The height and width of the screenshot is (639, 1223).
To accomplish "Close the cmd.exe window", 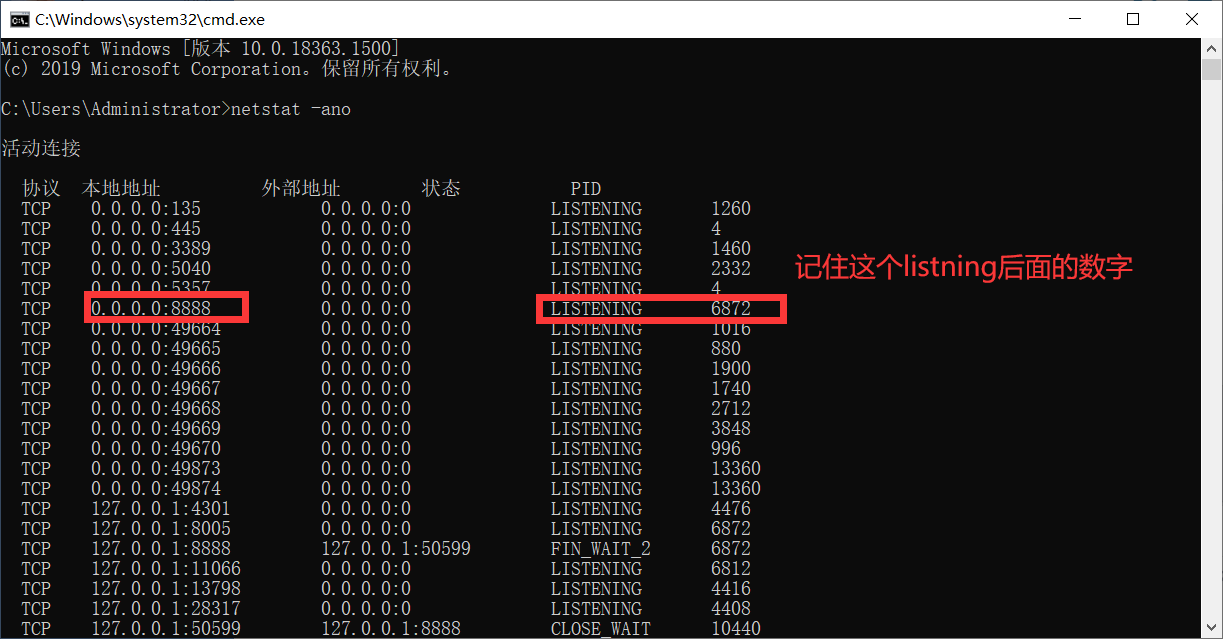I will coord(1191,18).
